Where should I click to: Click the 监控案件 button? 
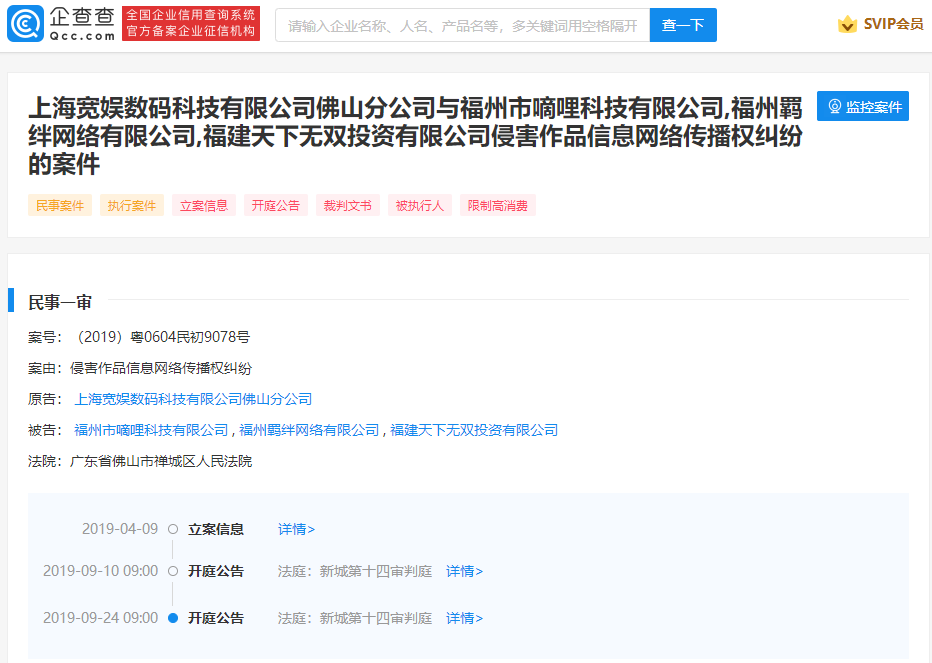pos(862,106)
